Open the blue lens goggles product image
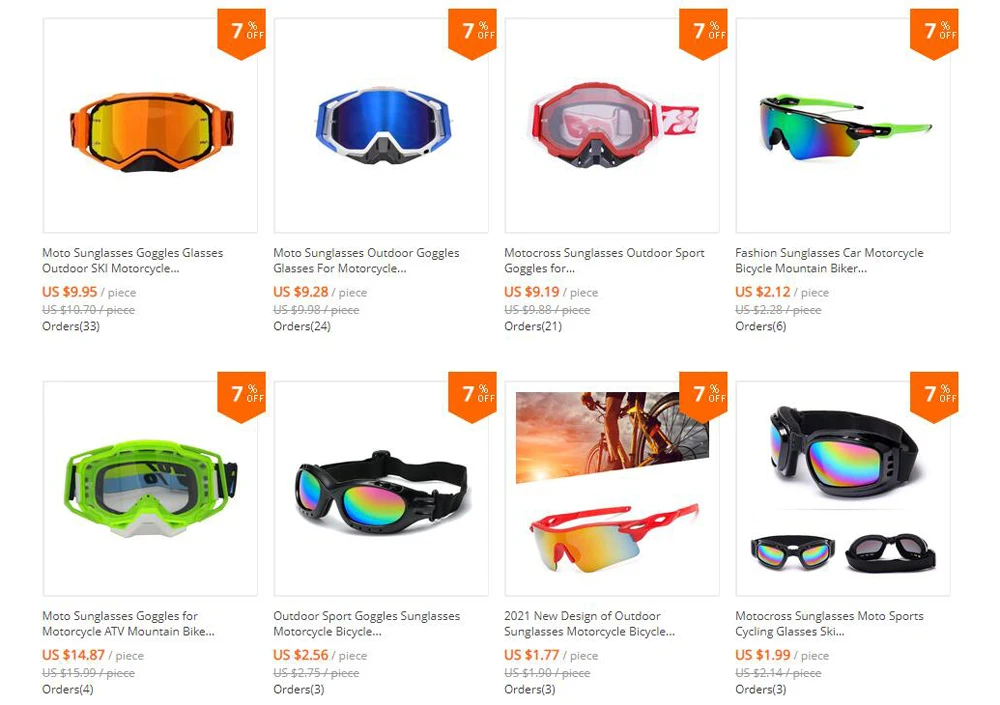Image resolution: width=1000 pixels, height=705 pixels. (x=381, y=126)
